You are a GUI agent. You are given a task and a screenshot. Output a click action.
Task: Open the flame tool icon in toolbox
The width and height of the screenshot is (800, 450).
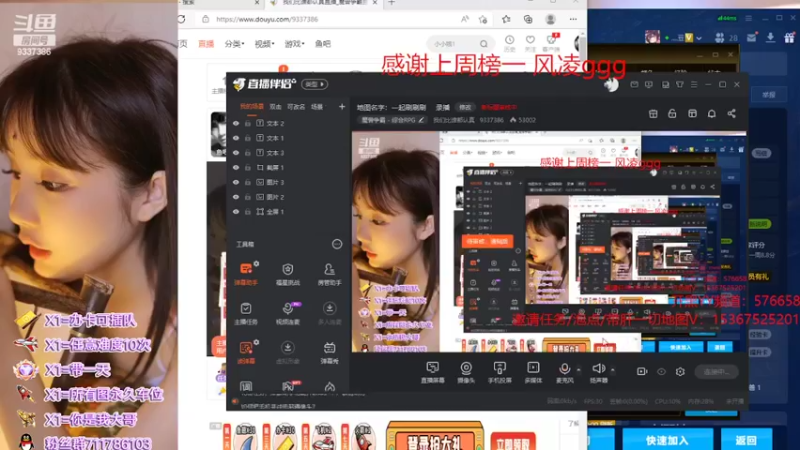pyautogui.click(x=330, y=387)
